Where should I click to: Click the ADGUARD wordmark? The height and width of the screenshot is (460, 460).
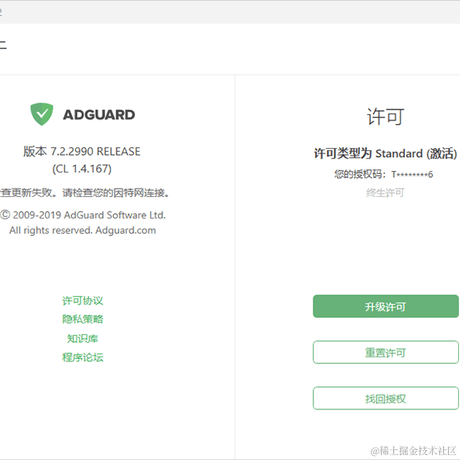pos(99,115)
